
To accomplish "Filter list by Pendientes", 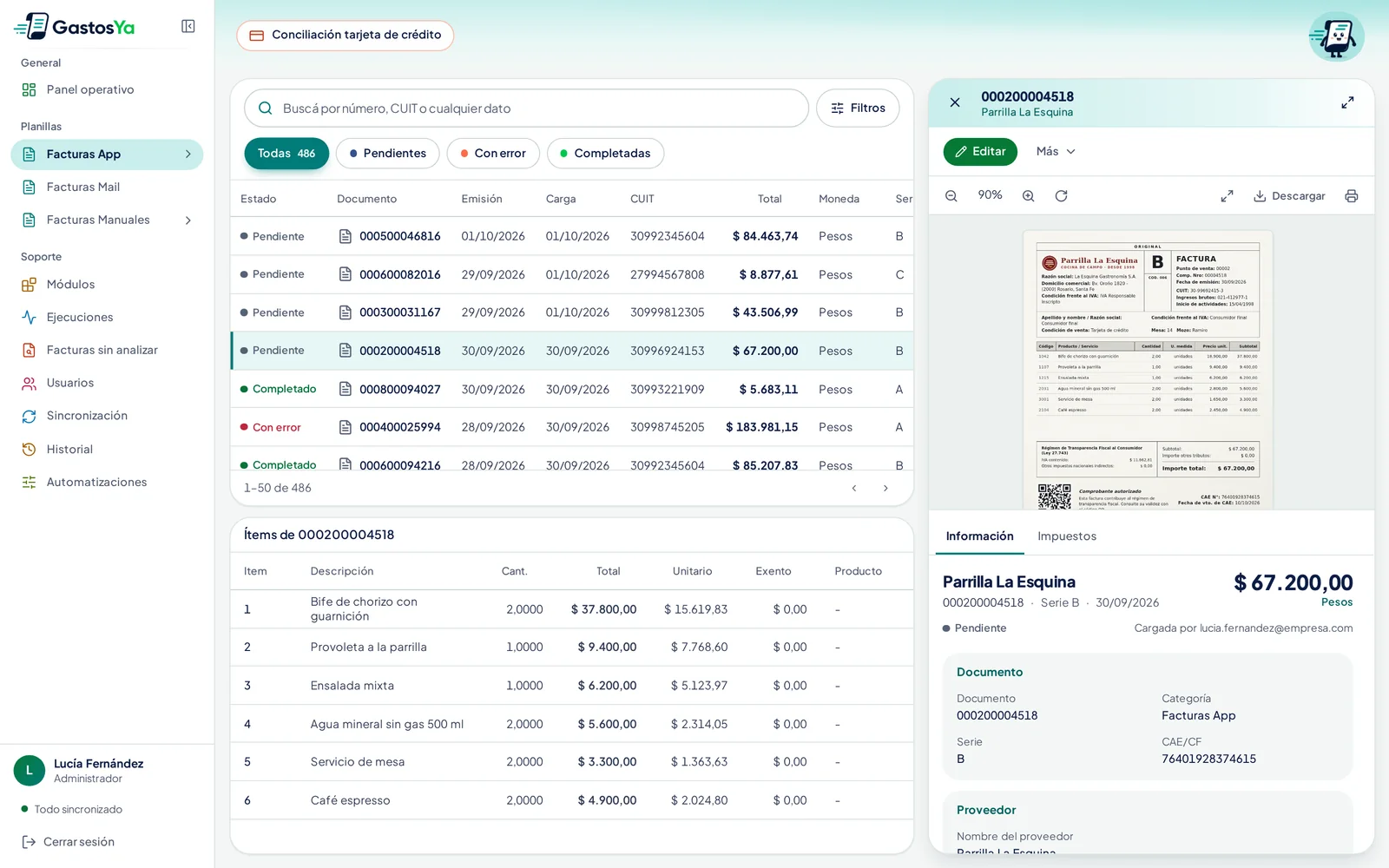I will 387,153.
